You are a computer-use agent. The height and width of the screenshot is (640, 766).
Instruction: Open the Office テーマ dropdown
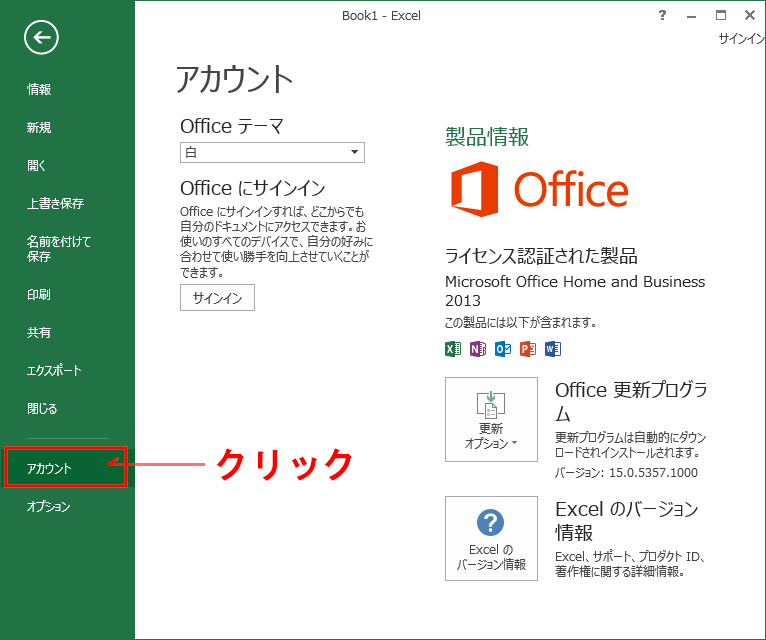pos(272,152)
